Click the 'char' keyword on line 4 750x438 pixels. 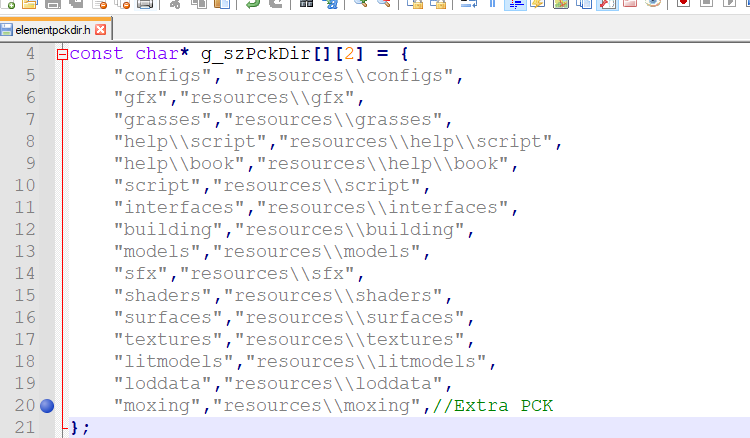point(157,54)
